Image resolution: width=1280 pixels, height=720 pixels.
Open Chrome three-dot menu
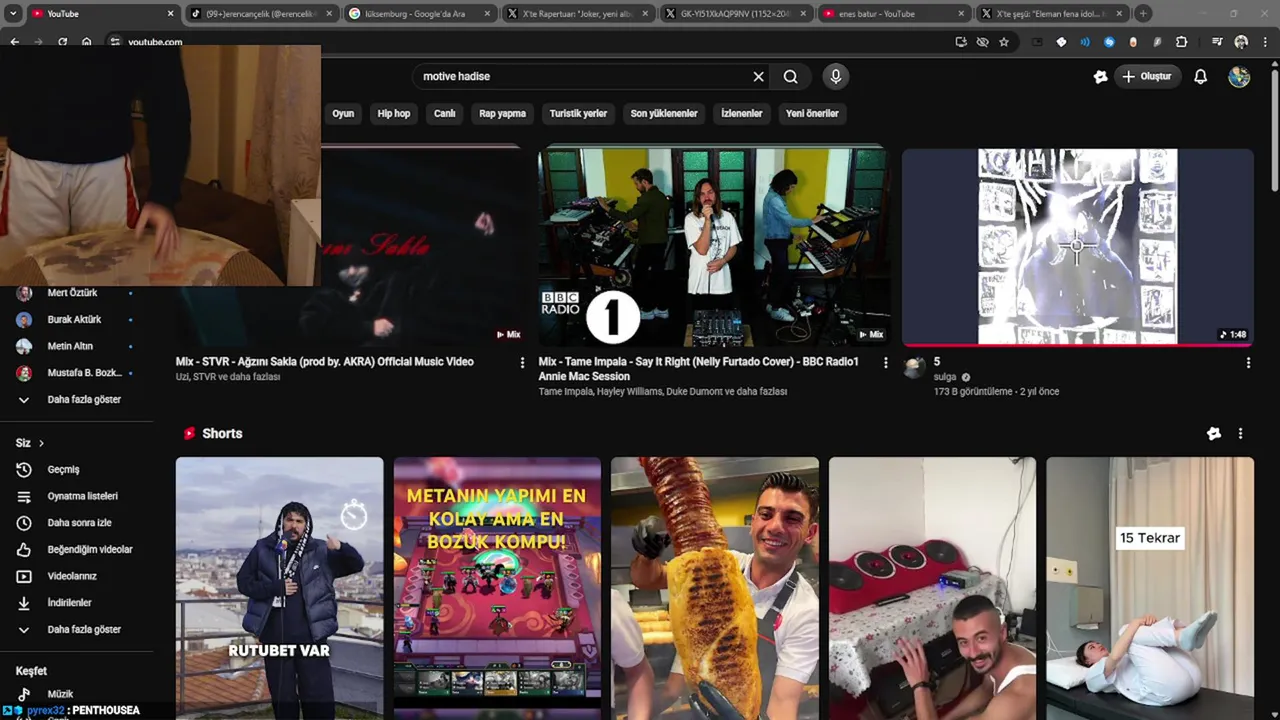click(x=1265, y=42)
